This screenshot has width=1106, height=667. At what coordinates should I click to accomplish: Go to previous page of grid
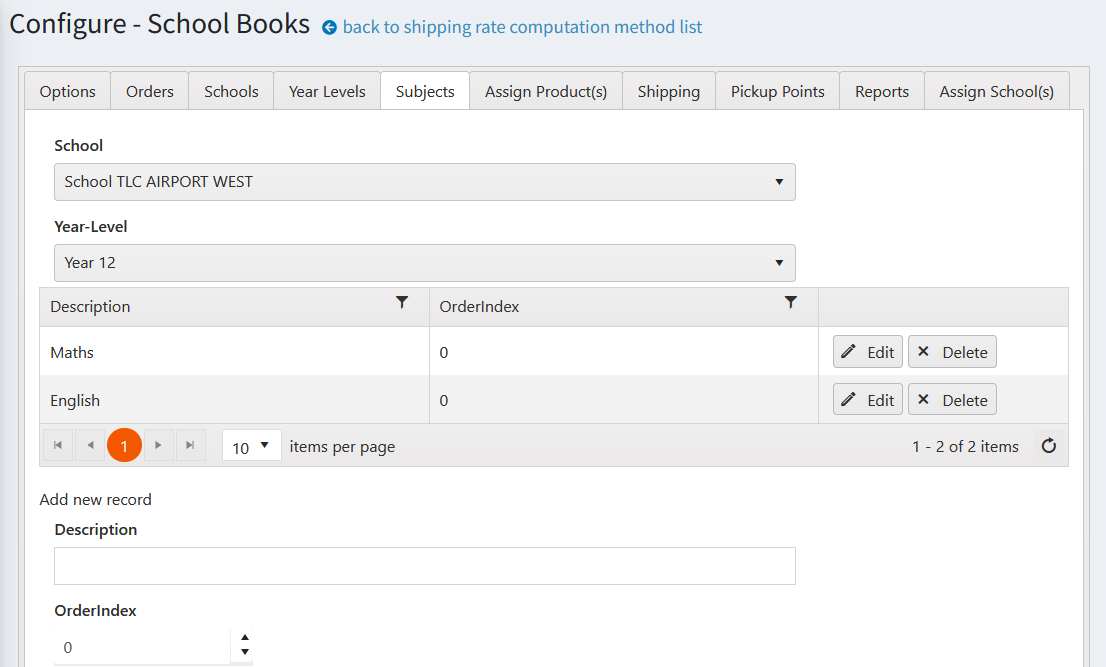(x=90, y=446)
